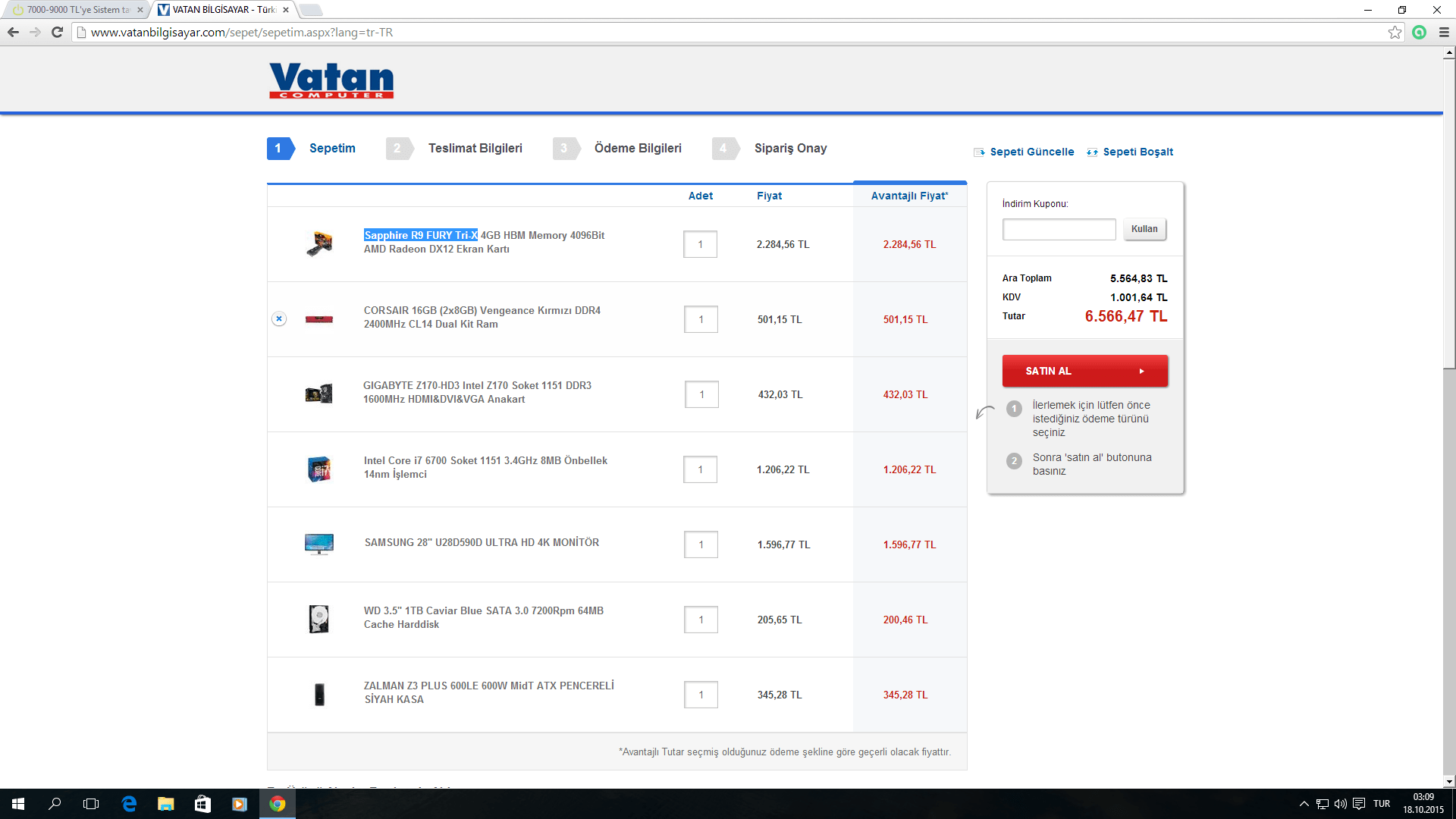This screenshot has width=1456, height=819.
Task: Click the browser back arrow
Action: (x=13, y=32)
